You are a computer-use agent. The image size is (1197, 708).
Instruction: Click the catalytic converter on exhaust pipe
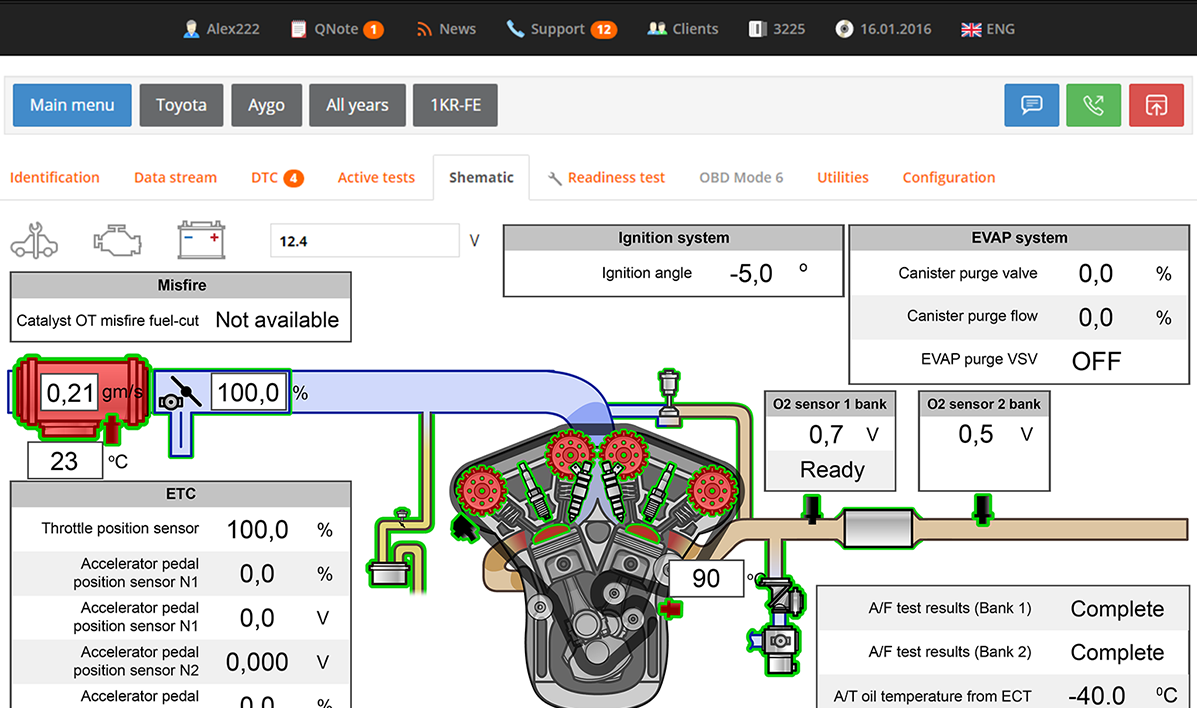(x=877, y=527)
